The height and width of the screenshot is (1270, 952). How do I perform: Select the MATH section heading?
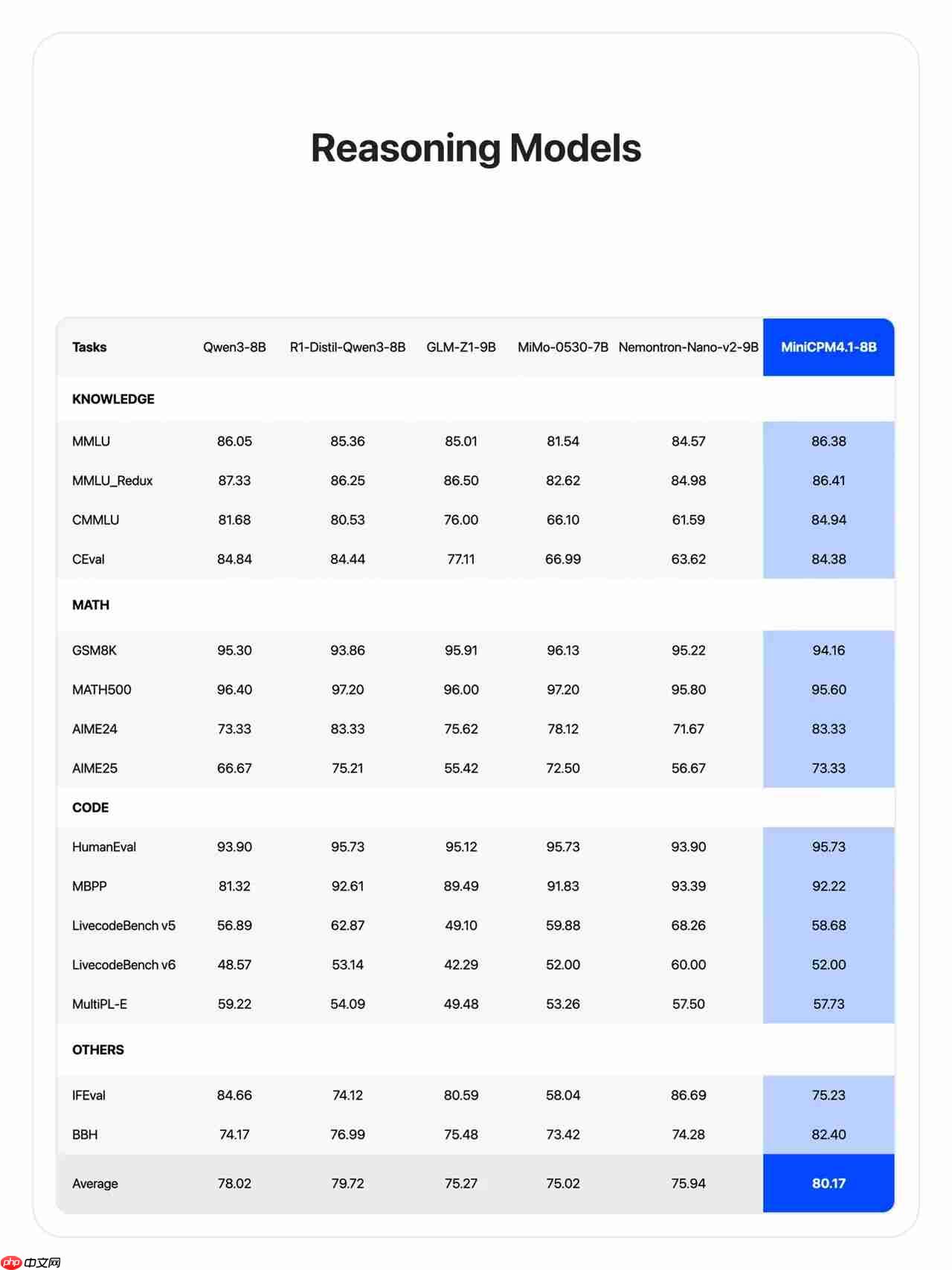91,606
